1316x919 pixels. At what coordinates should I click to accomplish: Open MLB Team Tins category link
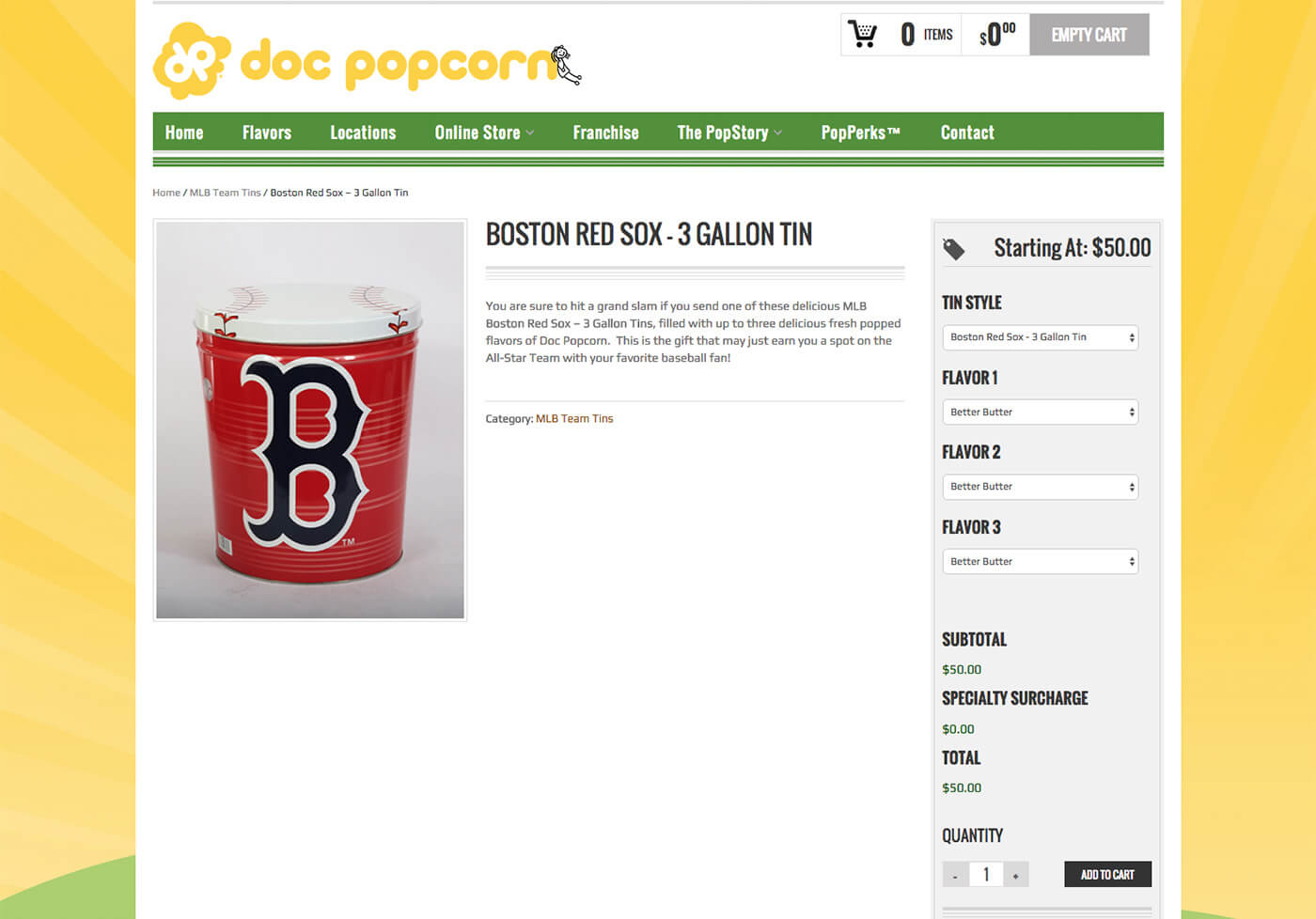574,419
